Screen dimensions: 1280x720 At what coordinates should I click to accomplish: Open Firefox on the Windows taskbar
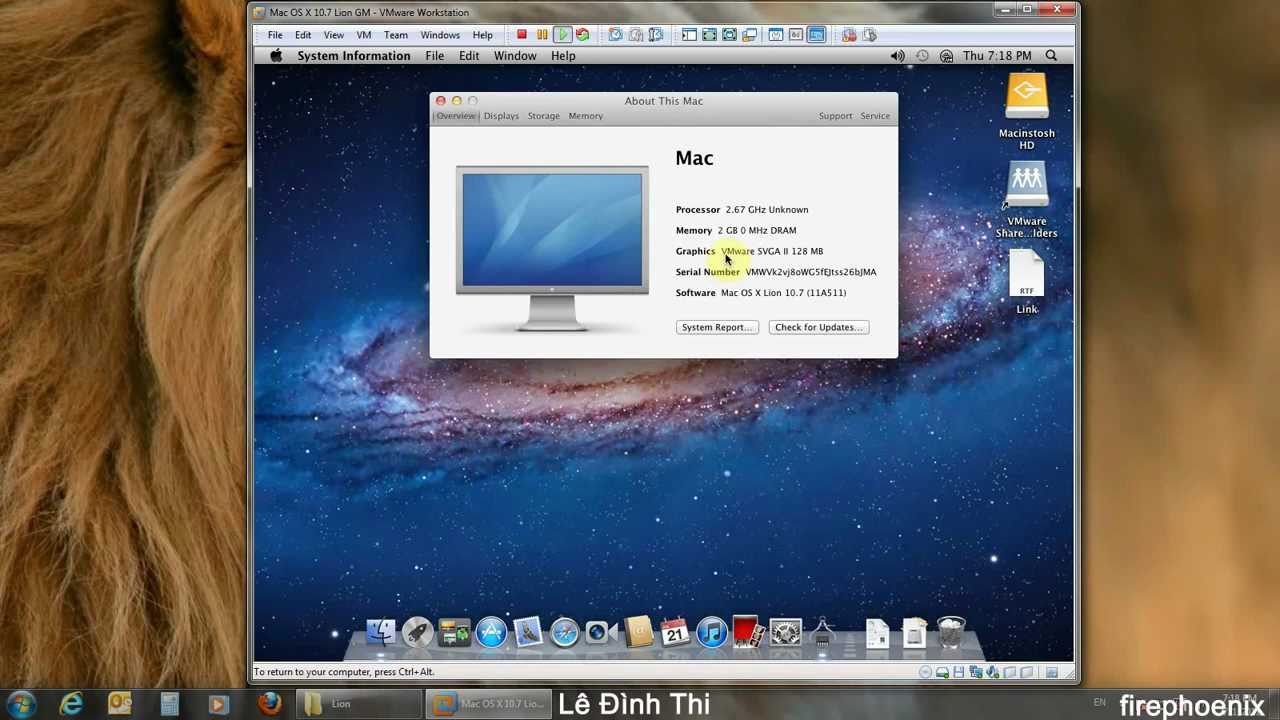[x=269, y=704]
